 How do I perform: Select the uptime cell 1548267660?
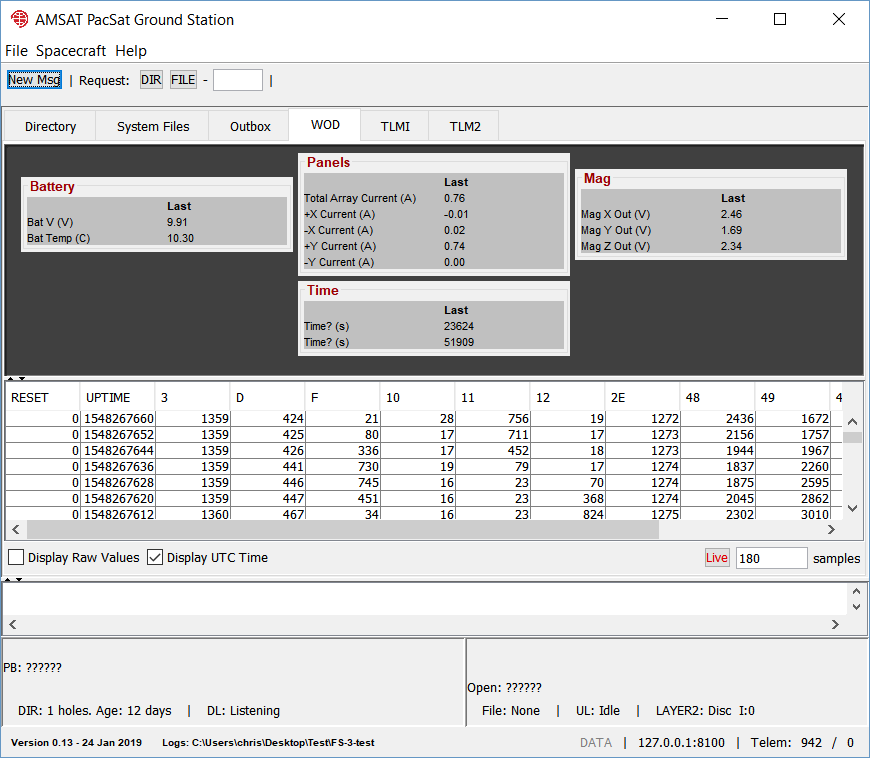tap(118, 418)
